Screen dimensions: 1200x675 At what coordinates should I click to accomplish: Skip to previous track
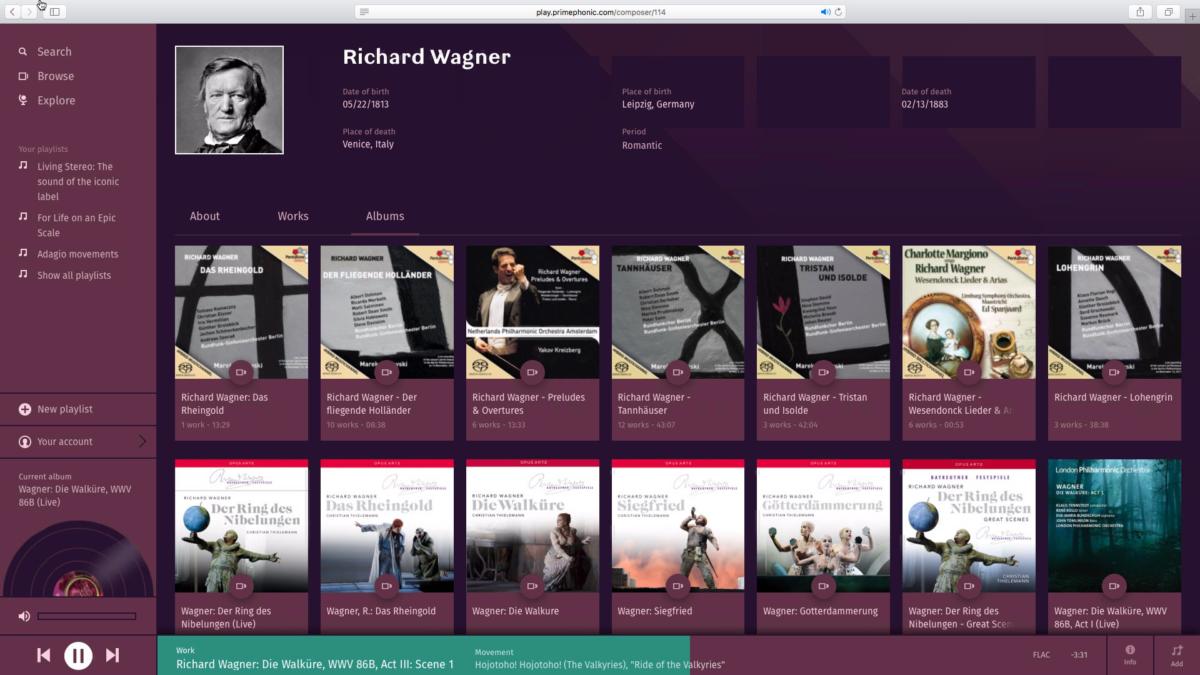click(44, 655)
